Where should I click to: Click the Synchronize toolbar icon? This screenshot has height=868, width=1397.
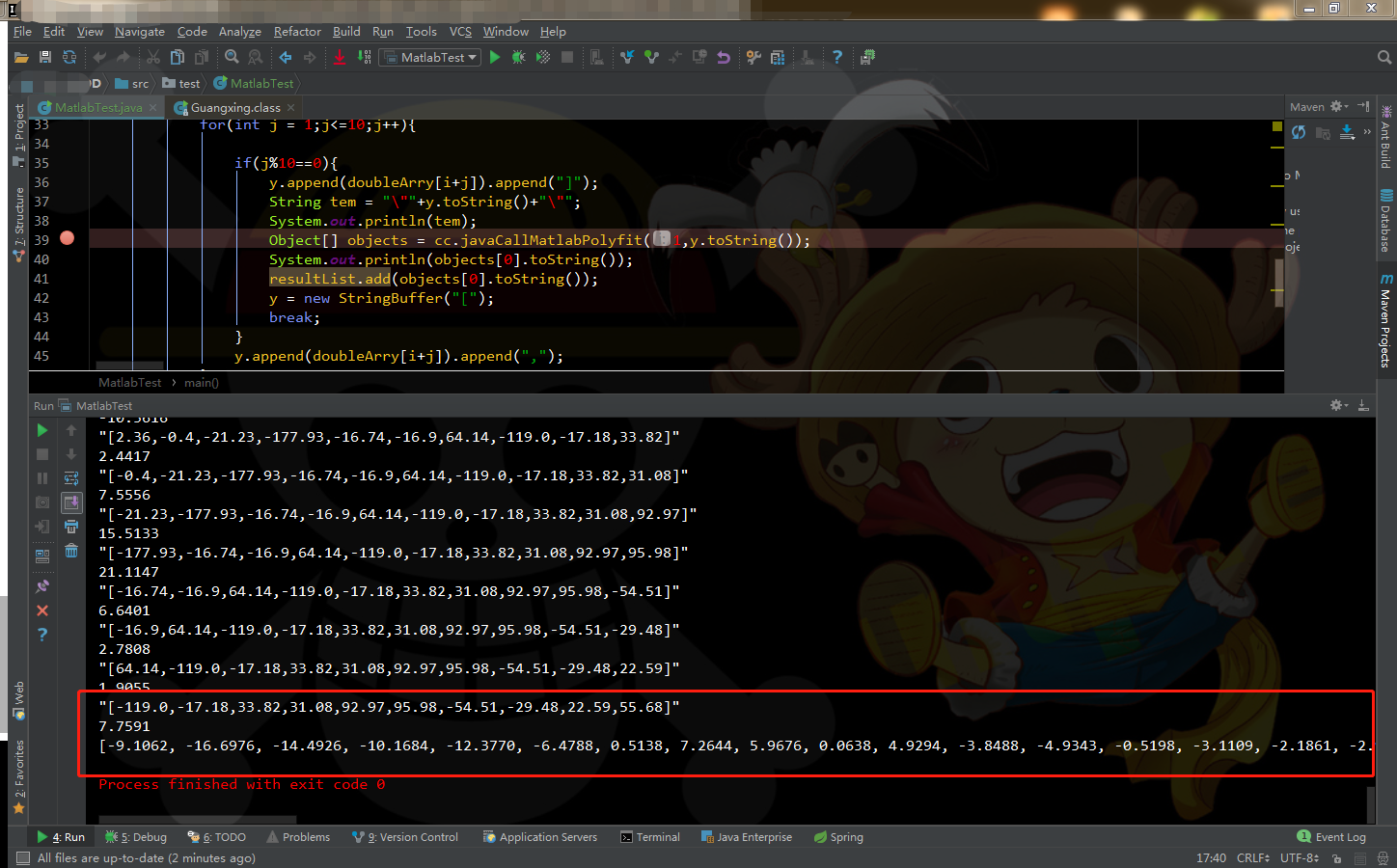(69, 58)
